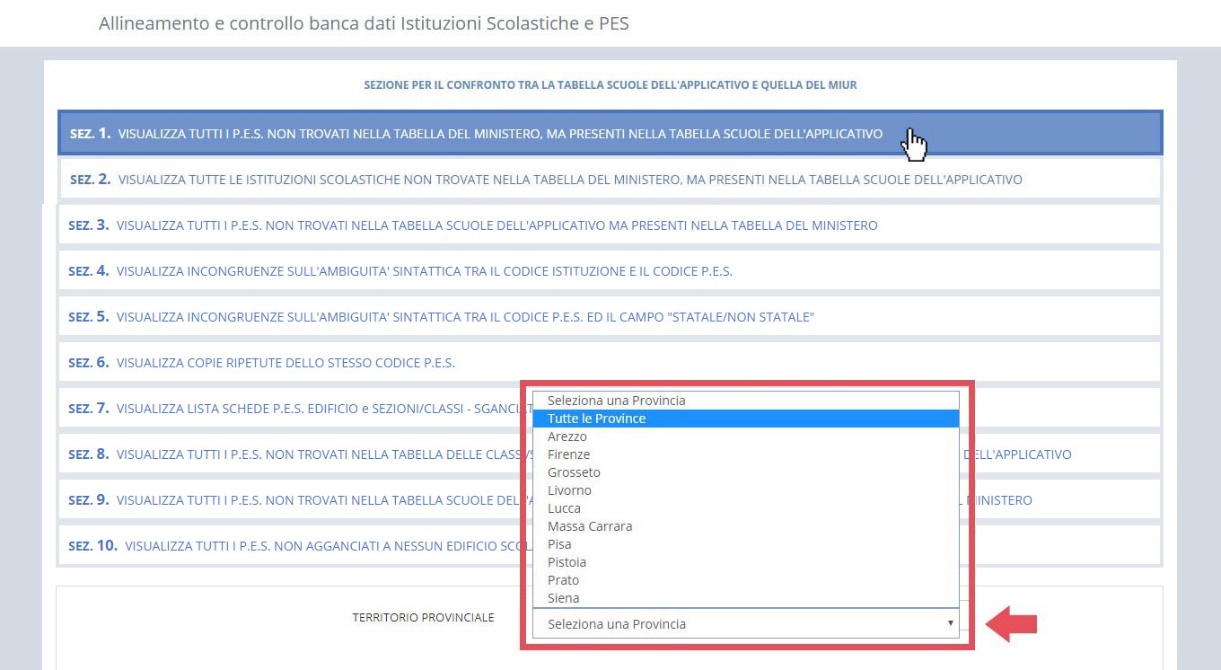Open SEZ. 3 P.E.S. presenti nel Ministero
This screenshot has height=670, width=1221.
610,225
